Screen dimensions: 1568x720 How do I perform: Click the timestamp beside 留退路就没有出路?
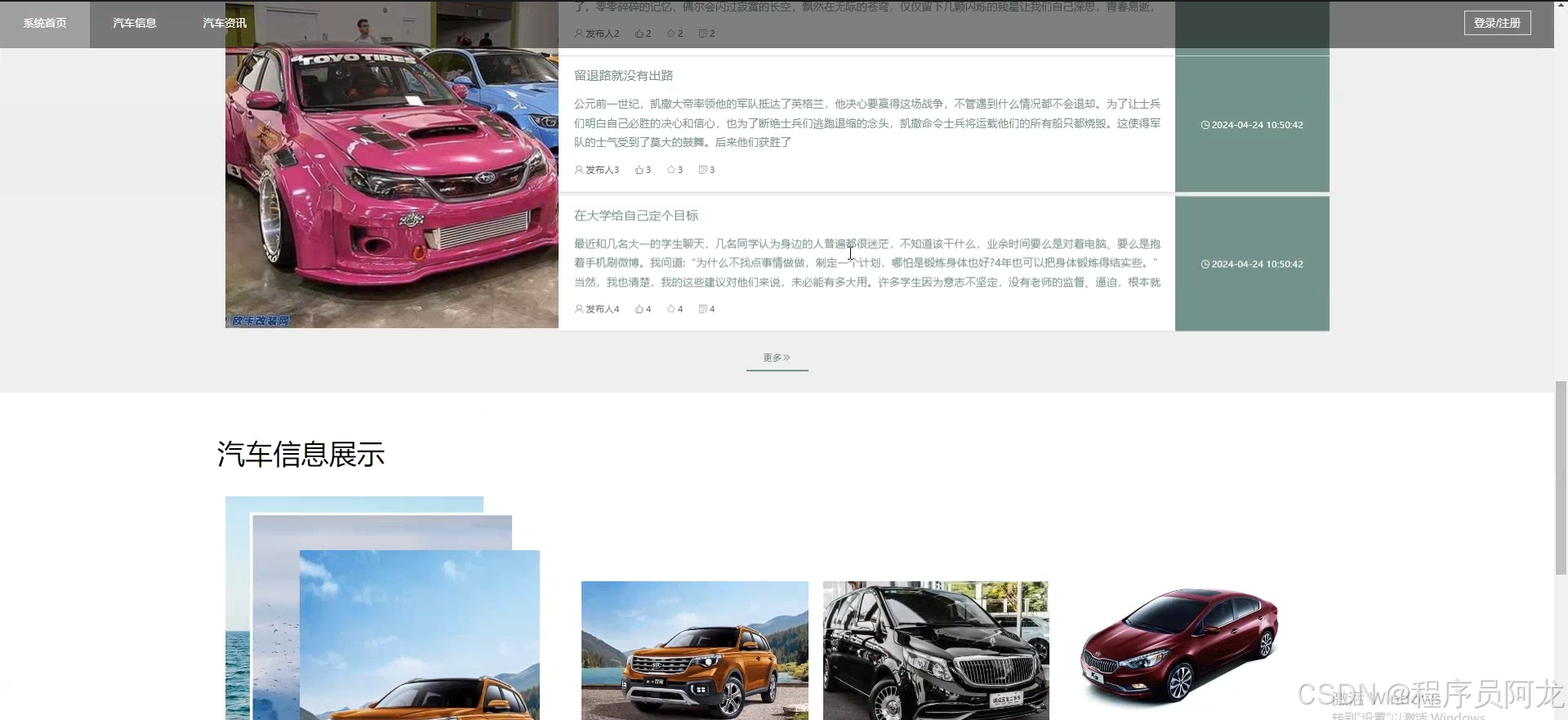tap(1258, 125)
